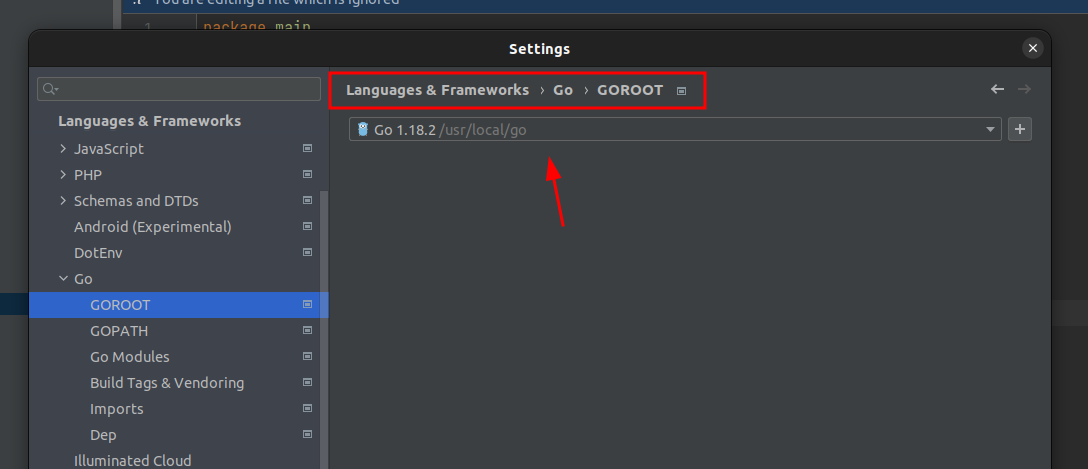Click the add GOROOT plus button
Screen dimensions: 1088x469
coord(1019,129)
